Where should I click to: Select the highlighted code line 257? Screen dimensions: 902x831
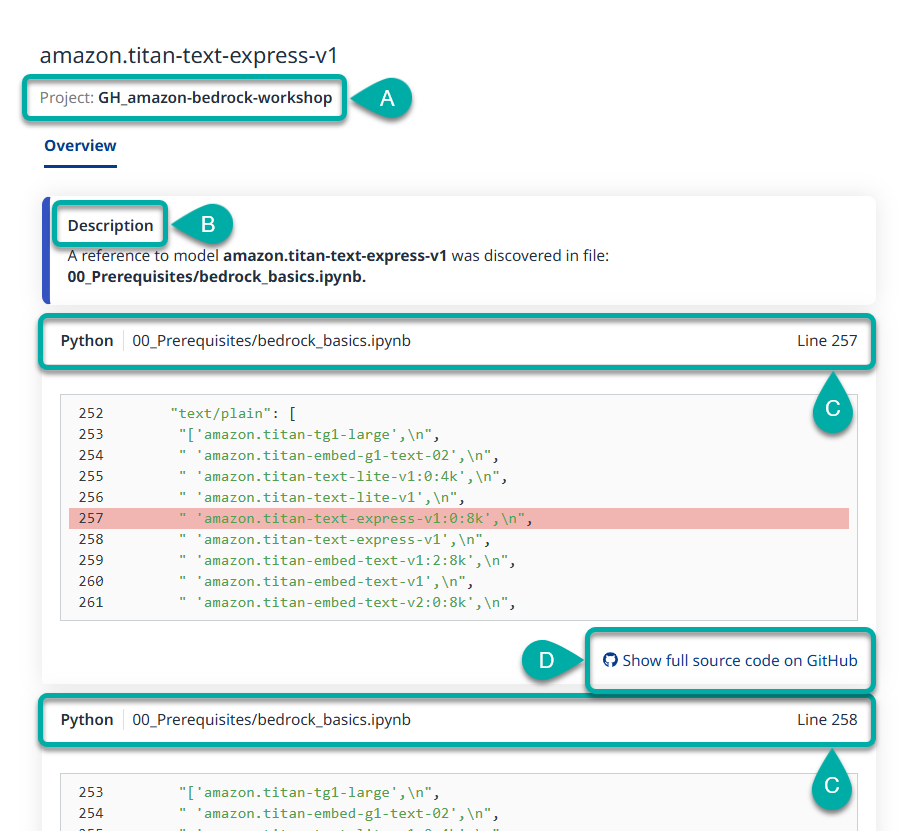click(354, 518)
